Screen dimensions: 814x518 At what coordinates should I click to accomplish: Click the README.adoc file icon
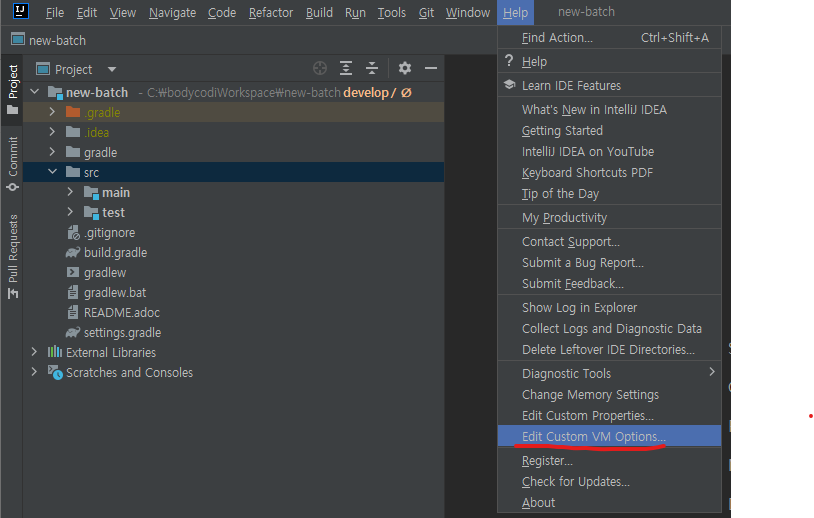point(73,312)
